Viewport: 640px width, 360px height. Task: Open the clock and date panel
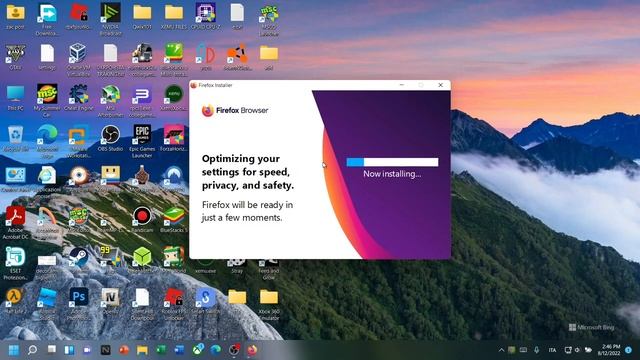pyautogui.click(x=609, y=350)
